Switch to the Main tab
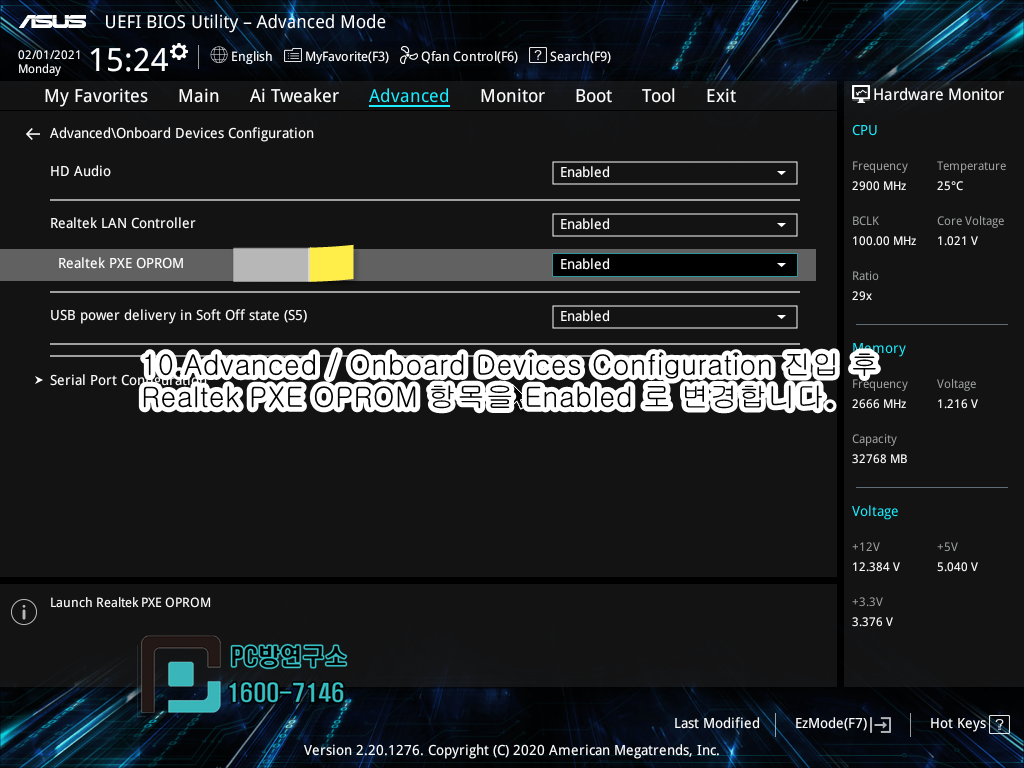 tap(199, 96)
